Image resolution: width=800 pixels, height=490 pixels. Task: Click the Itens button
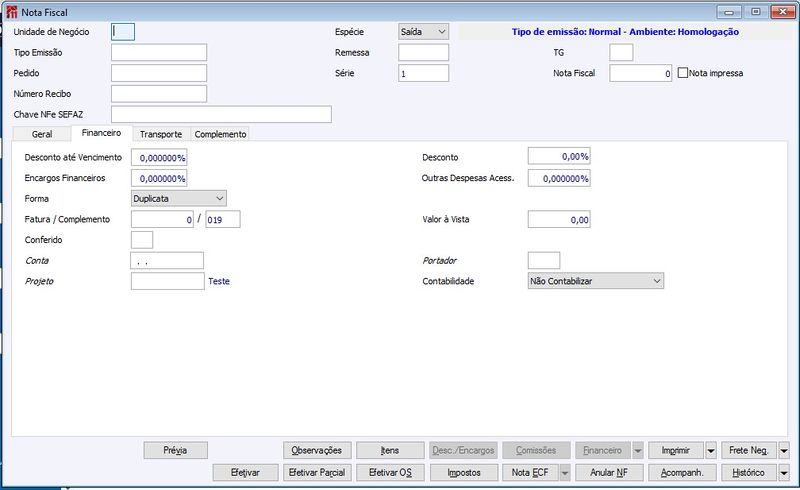(390, 450)
